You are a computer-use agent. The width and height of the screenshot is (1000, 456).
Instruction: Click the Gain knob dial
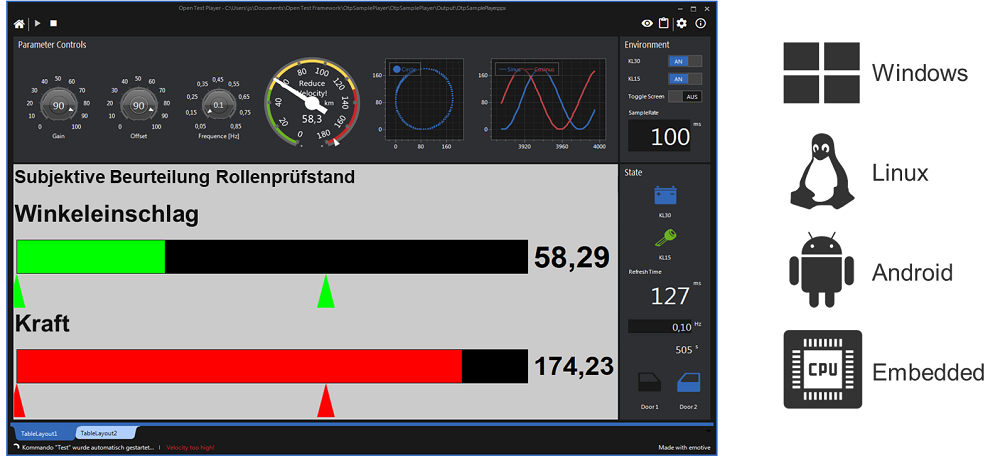59,105
